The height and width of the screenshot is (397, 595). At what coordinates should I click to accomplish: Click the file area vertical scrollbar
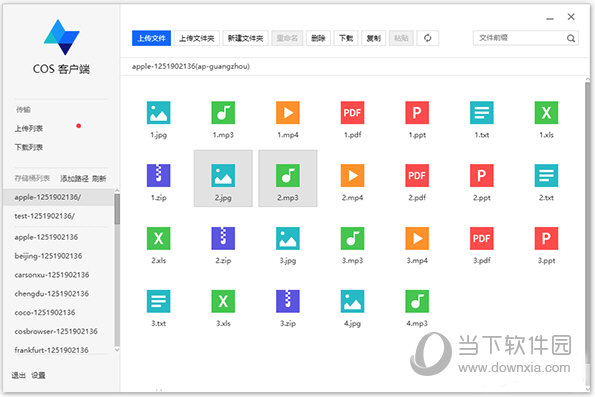587,222
